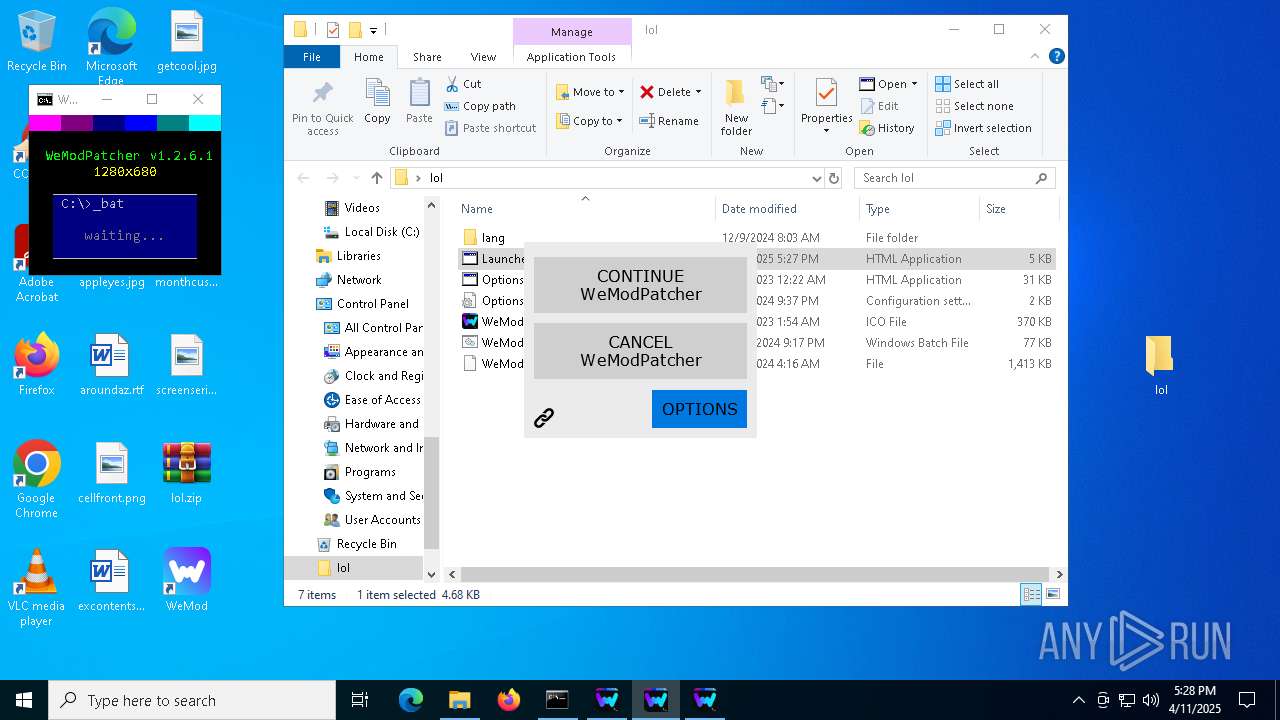
Task: Open VLC media player desktop shortcut
Action: (x=36, y=588)
